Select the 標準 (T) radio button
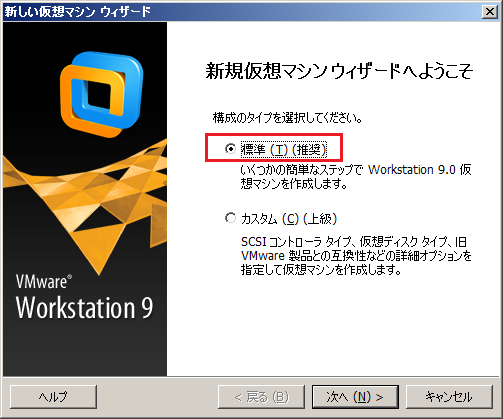Image resolution: width=503 pixels, height=419 pixels. pyautogui.click(x=230, y=149)
